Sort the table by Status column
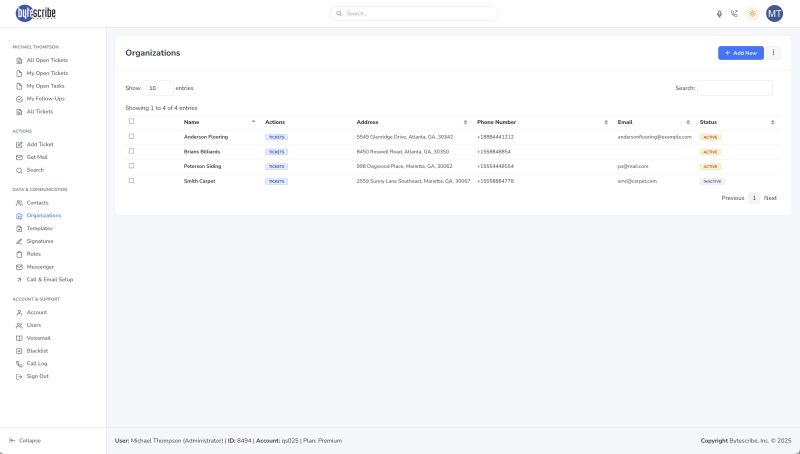Image resolution: width=800 pixels, height=454 pixels. tap(736, 122)
